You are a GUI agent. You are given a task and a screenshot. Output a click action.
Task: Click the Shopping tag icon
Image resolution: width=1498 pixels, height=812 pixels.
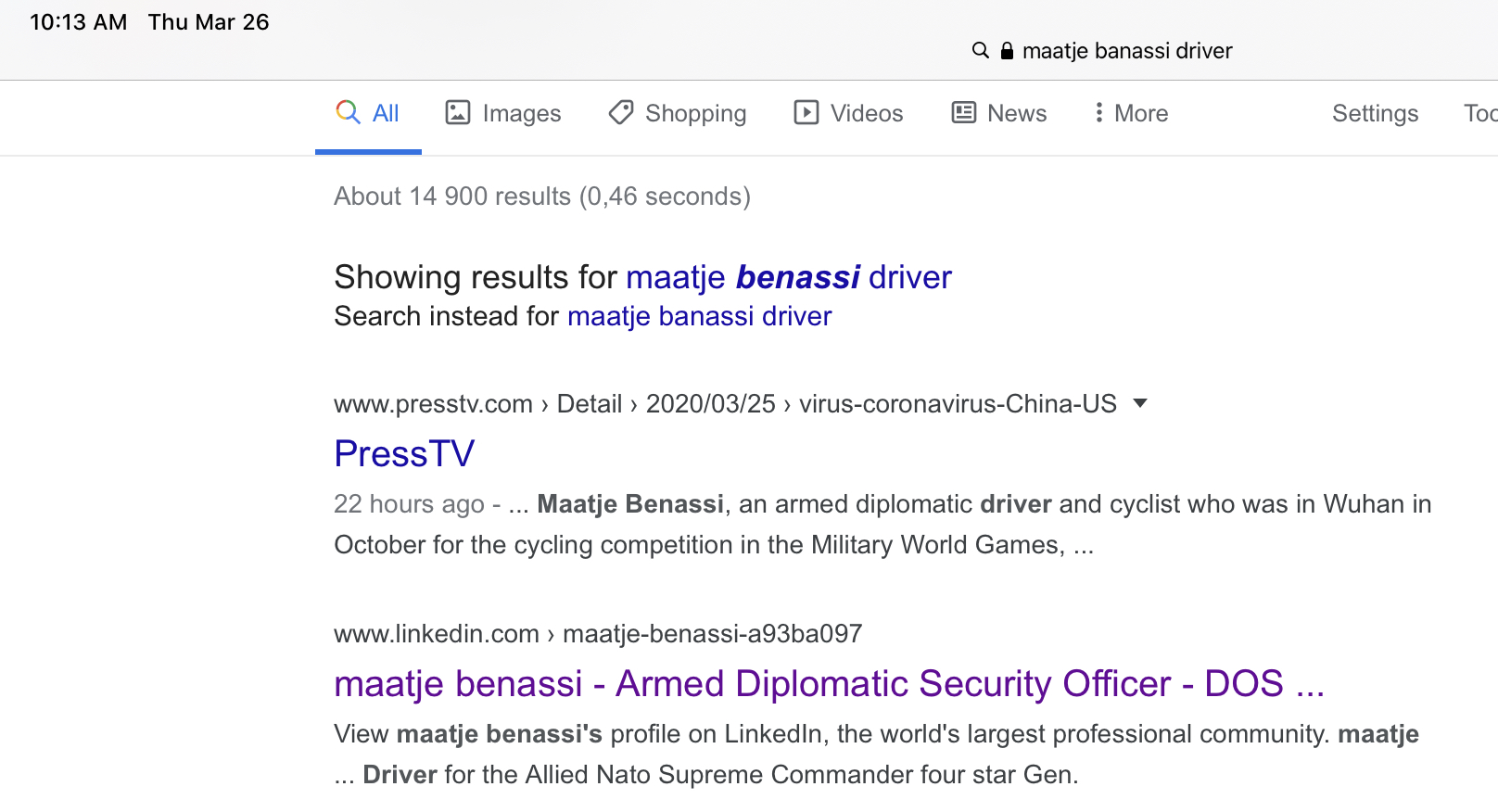point(620,112)
